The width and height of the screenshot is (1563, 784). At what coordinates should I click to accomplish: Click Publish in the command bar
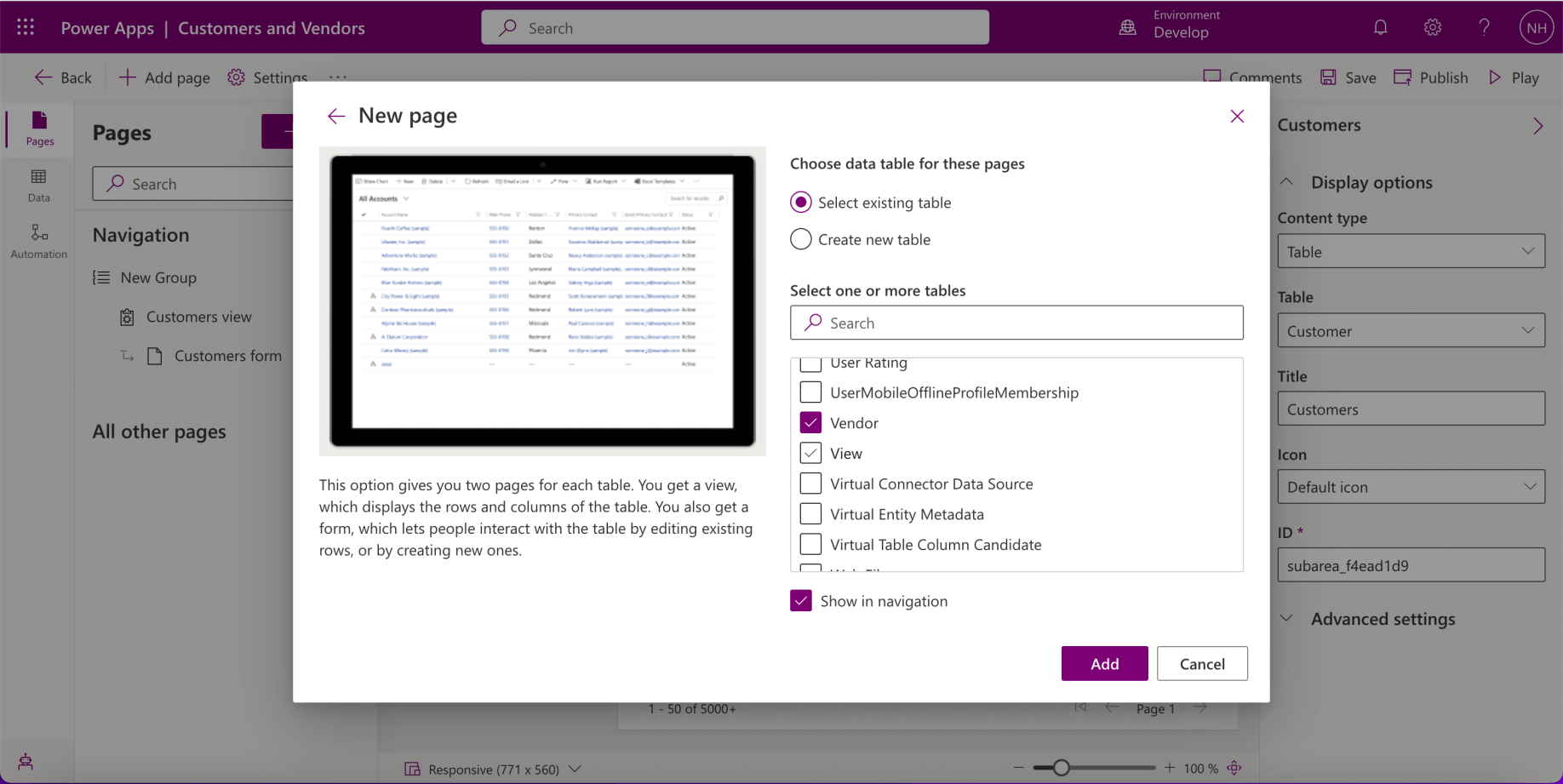(x=1431, y=77)
